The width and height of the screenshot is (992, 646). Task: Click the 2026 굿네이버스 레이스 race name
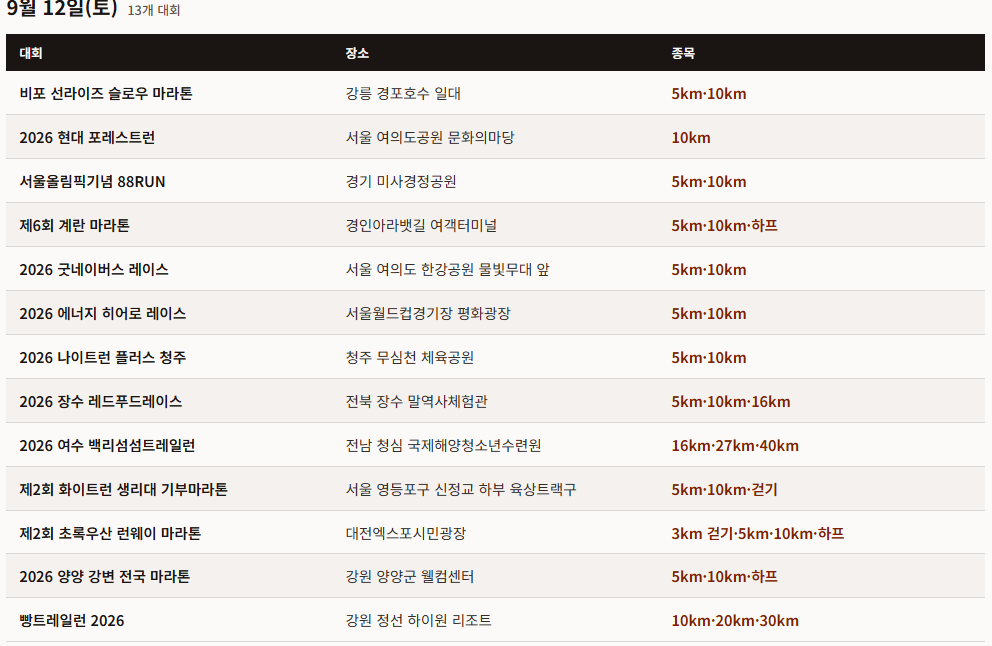click(x=94, y=270)
